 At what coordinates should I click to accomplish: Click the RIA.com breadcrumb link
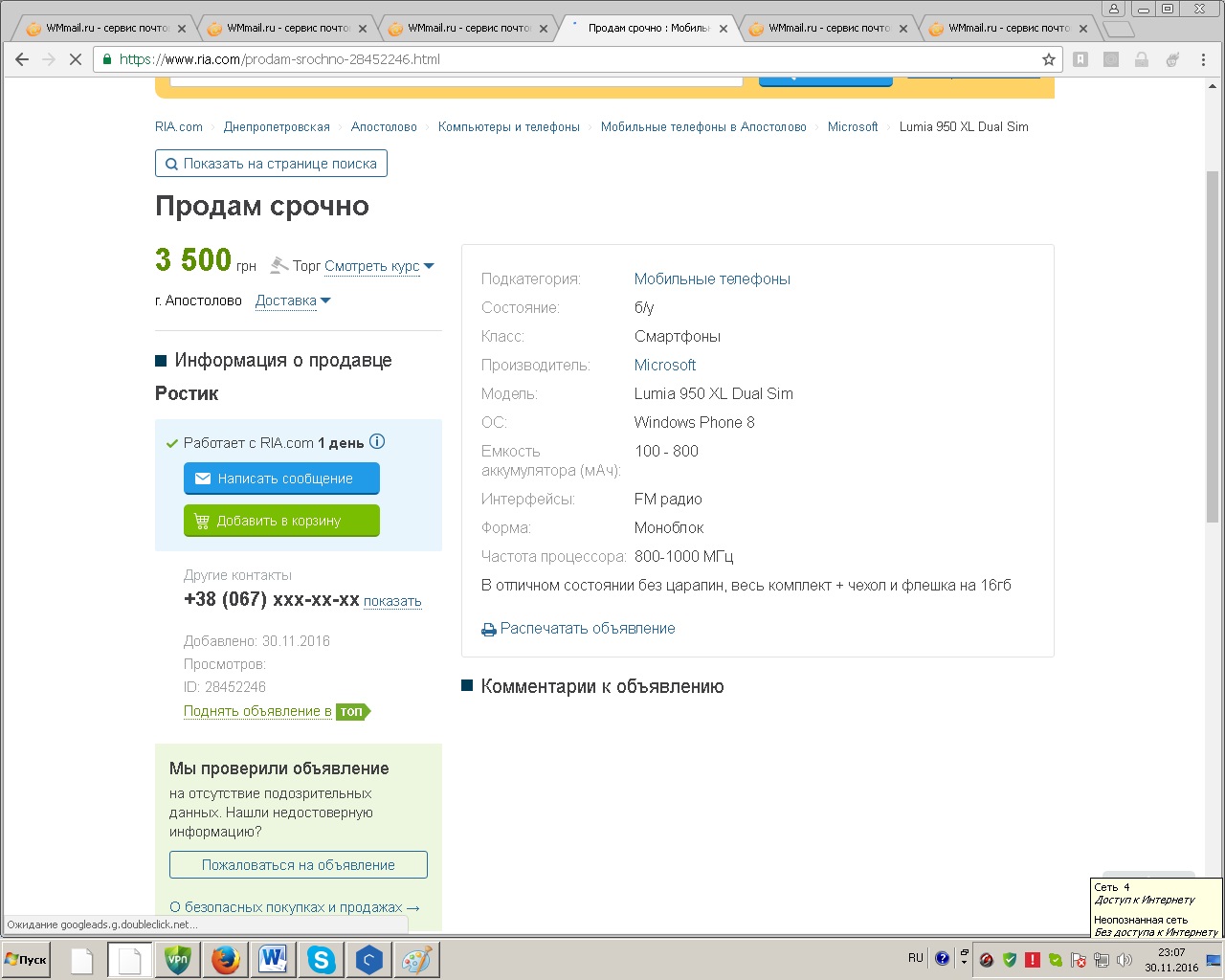pos(179,127)
